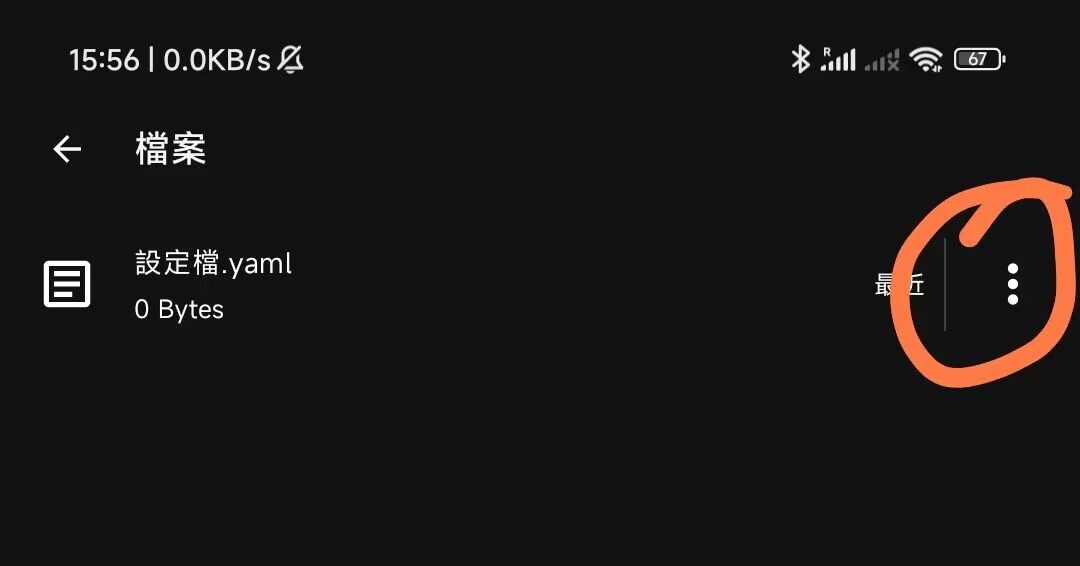Tap the muted notification bell icon
Screen dimensions: 1080x566
coord(291,60)
